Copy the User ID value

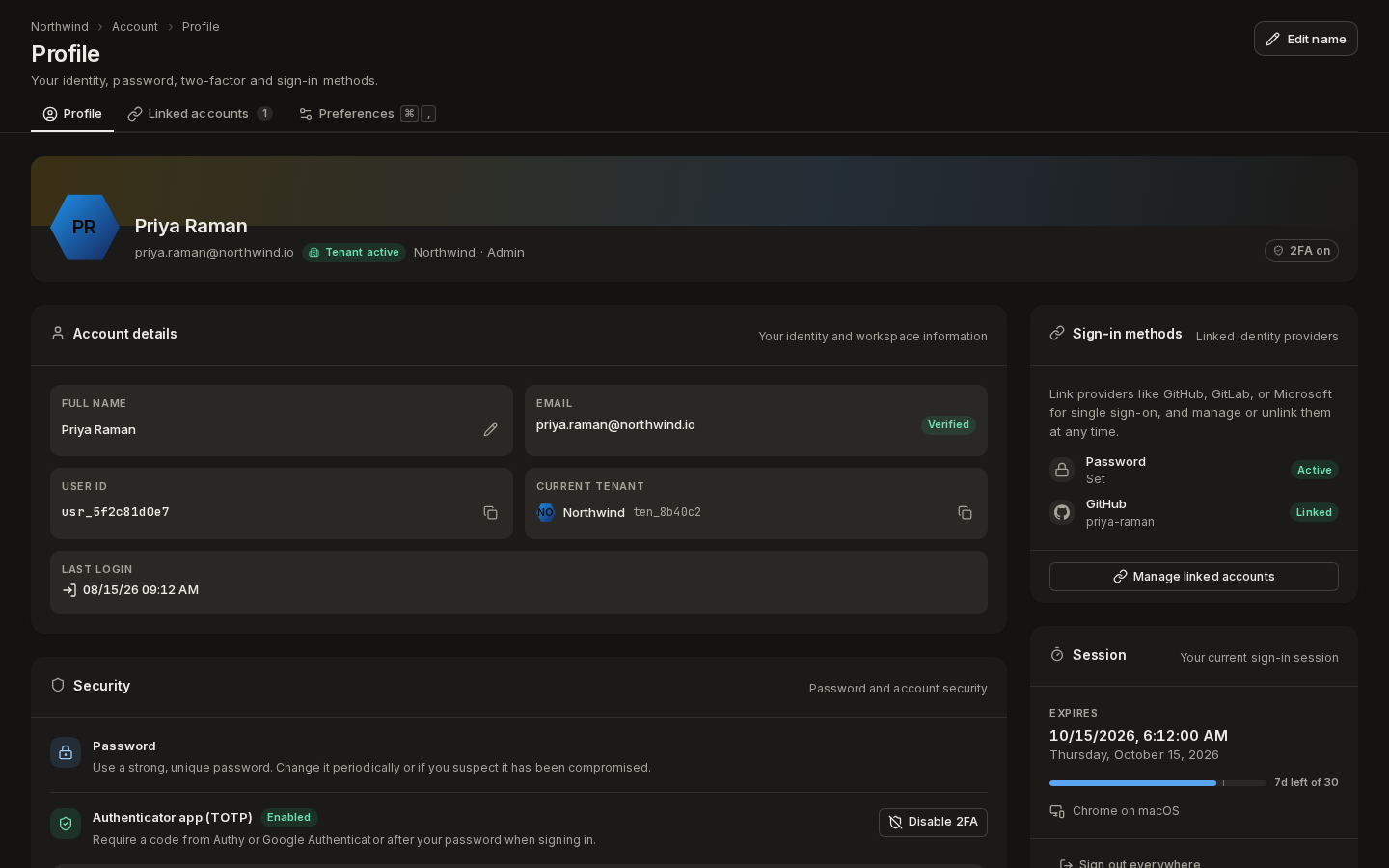[x=490, y=512]
